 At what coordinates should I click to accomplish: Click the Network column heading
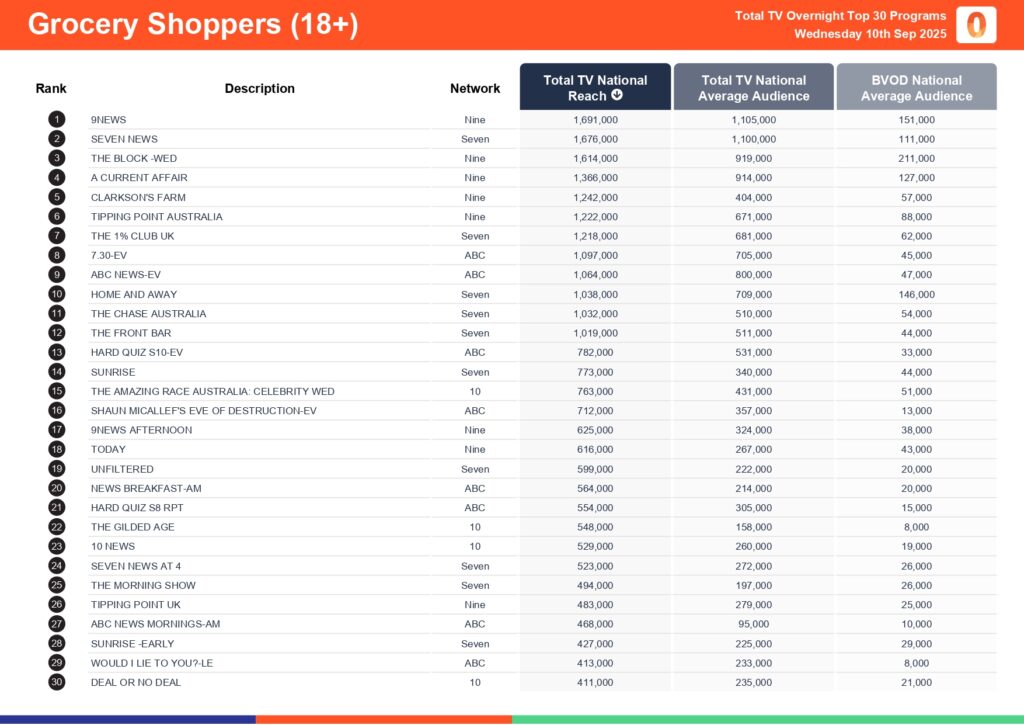coord(475,88)
